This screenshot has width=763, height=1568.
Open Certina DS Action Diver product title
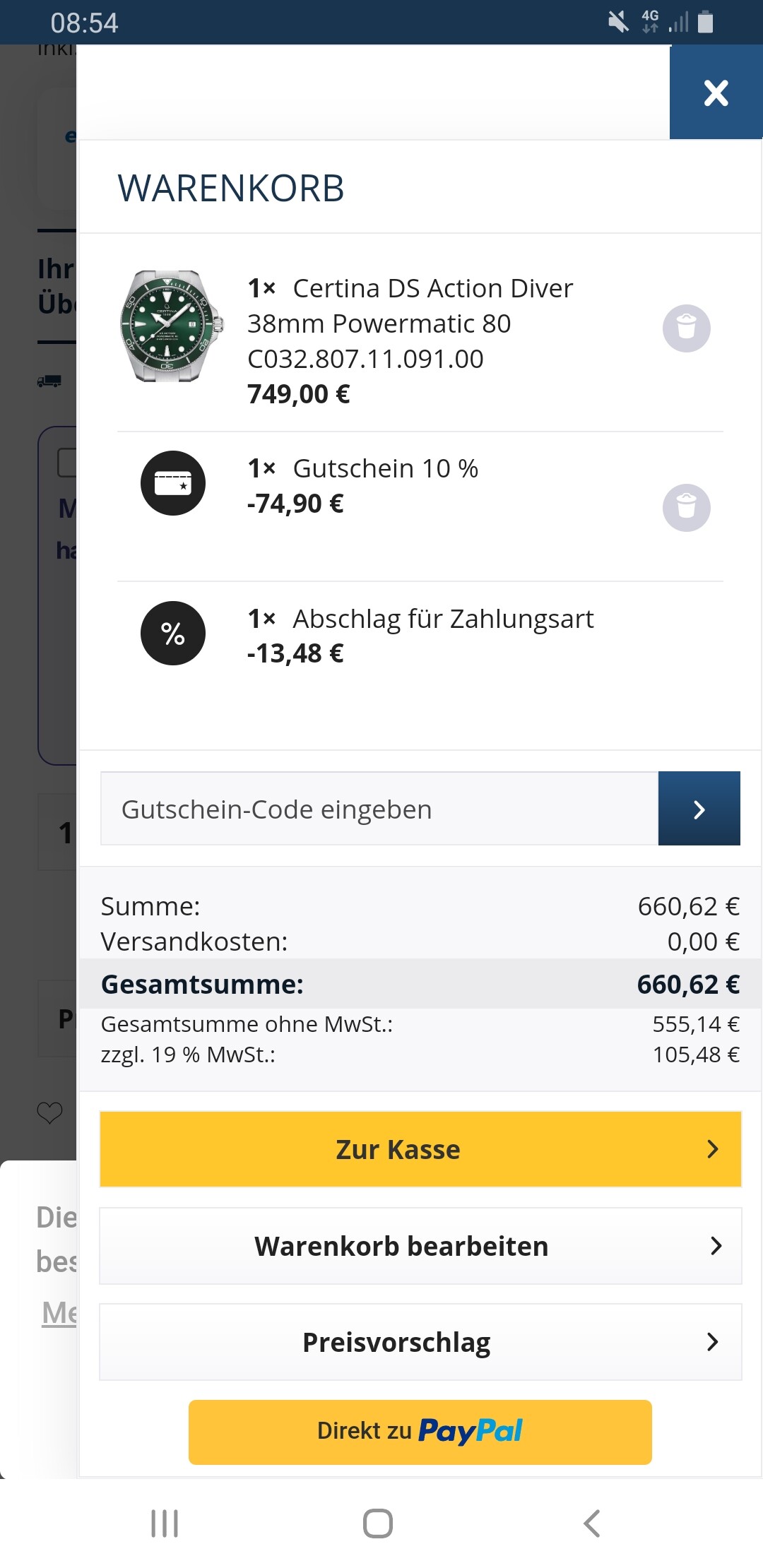pyautogui.click(x=410, y=323)
